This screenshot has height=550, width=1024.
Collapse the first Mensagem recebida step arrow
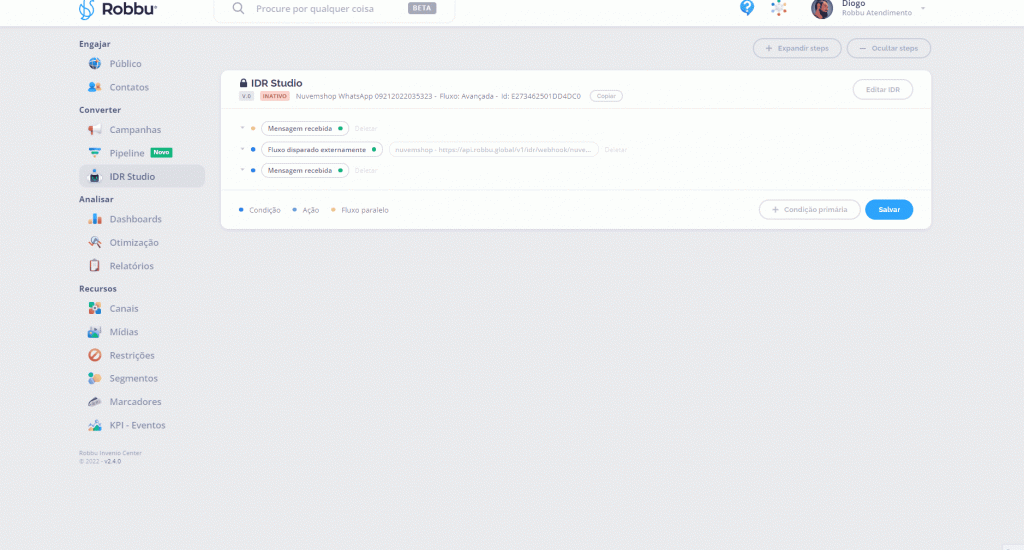tap(242, 128)
